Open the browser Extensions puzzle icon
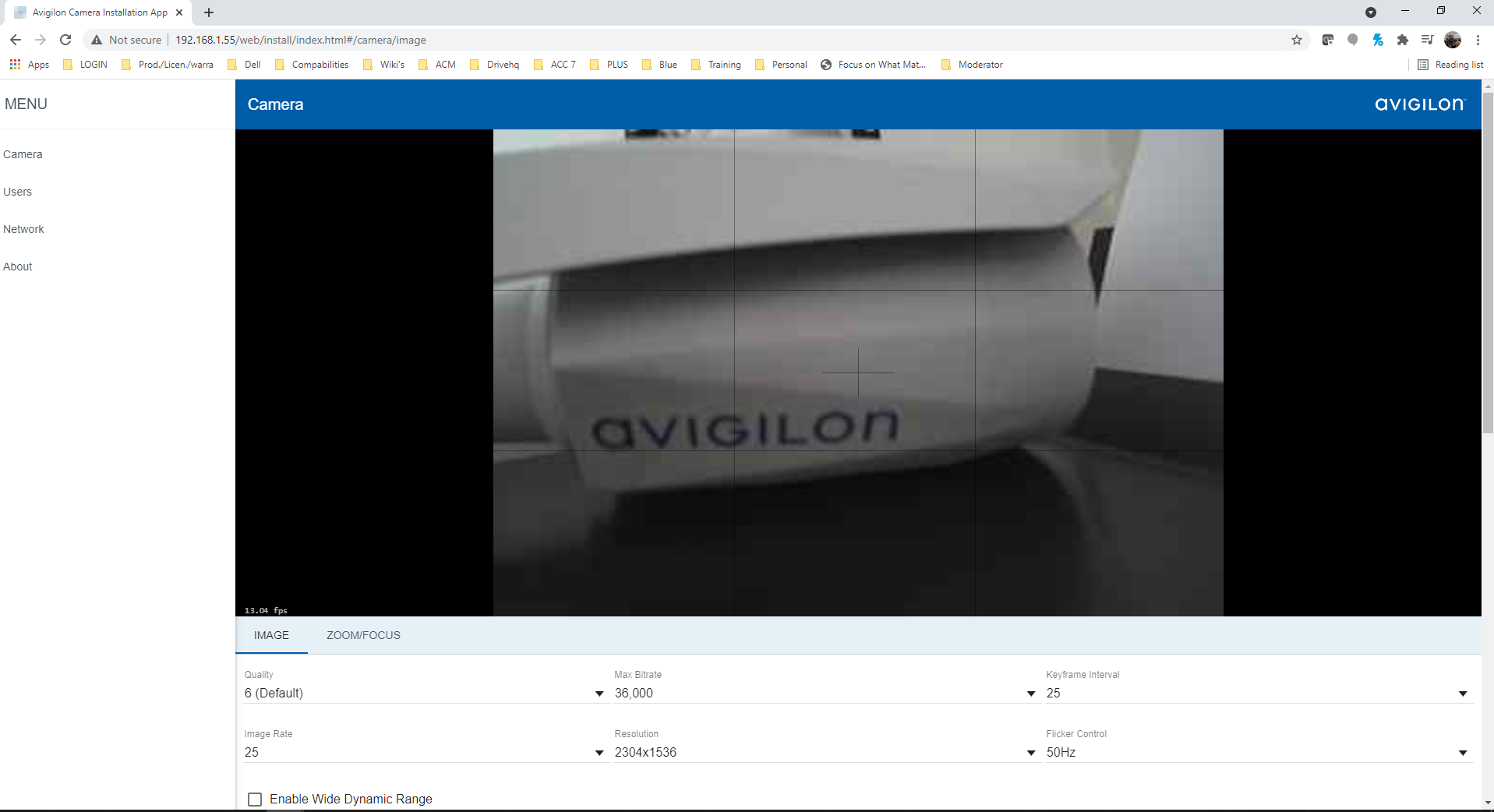Viewport: 1494px width, 812px height. click(1403, 40)
